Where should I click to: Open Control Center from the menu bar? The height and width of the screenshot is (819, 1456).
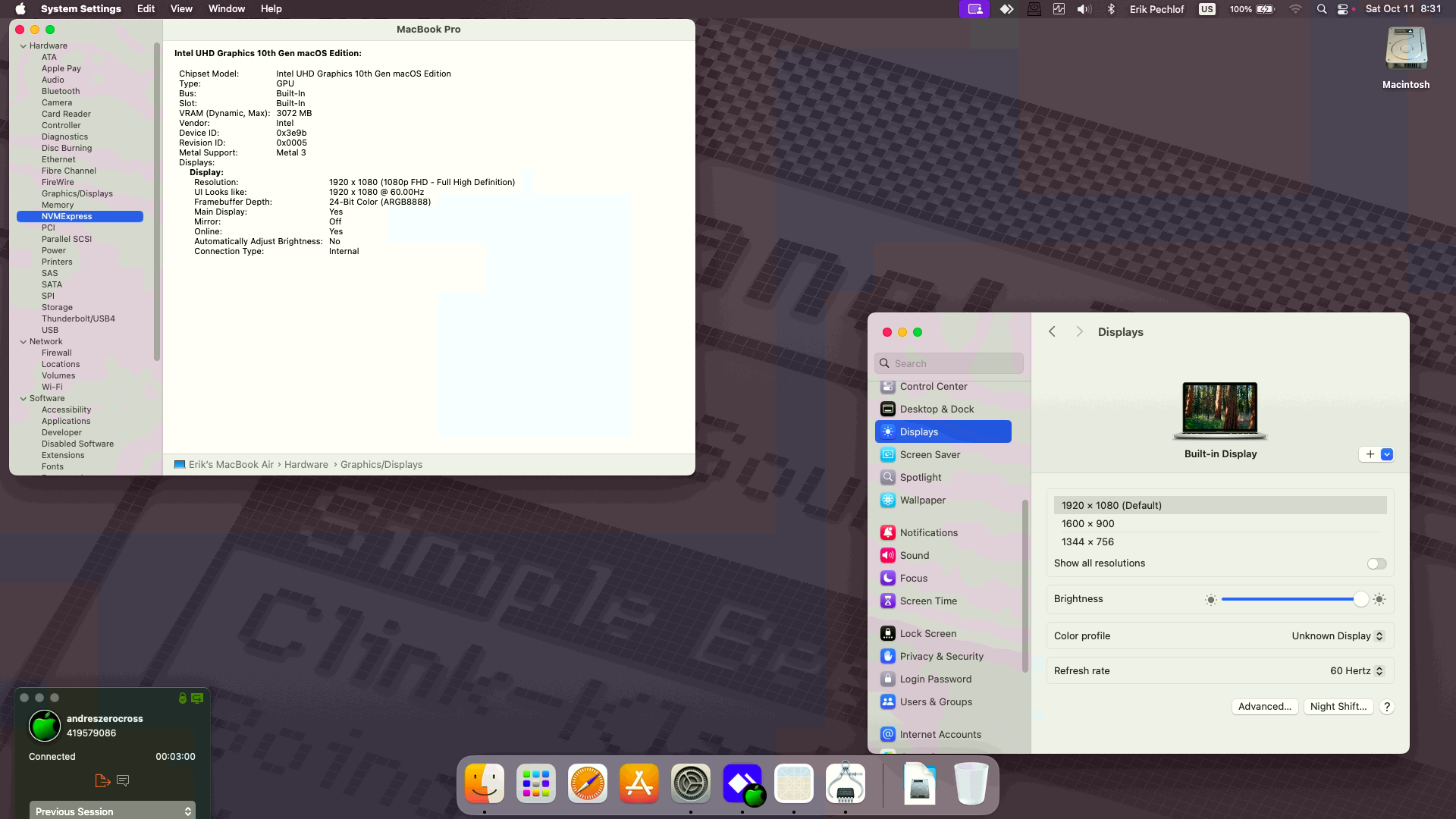click(1342, 9)
